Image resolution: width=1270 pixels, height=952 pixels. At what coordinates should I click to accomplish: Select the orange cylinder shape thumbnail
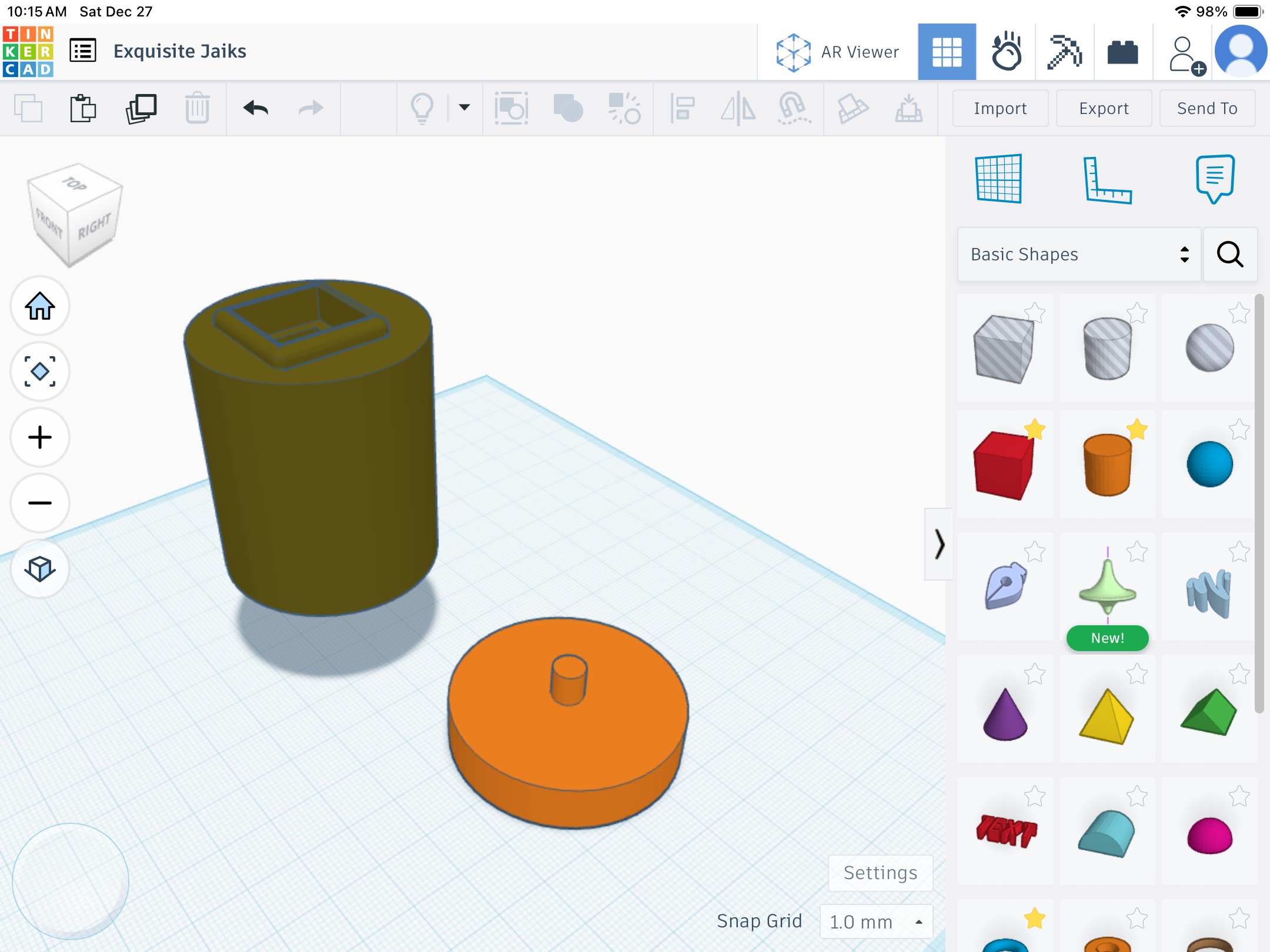click(1107, 465)
